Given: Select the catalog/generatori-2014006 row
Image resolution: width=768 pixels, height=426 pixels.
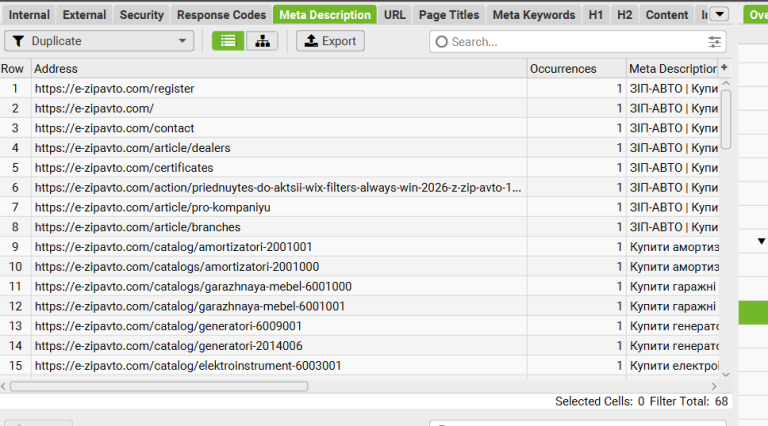Looking at the screenshot, I should point(360,346).
